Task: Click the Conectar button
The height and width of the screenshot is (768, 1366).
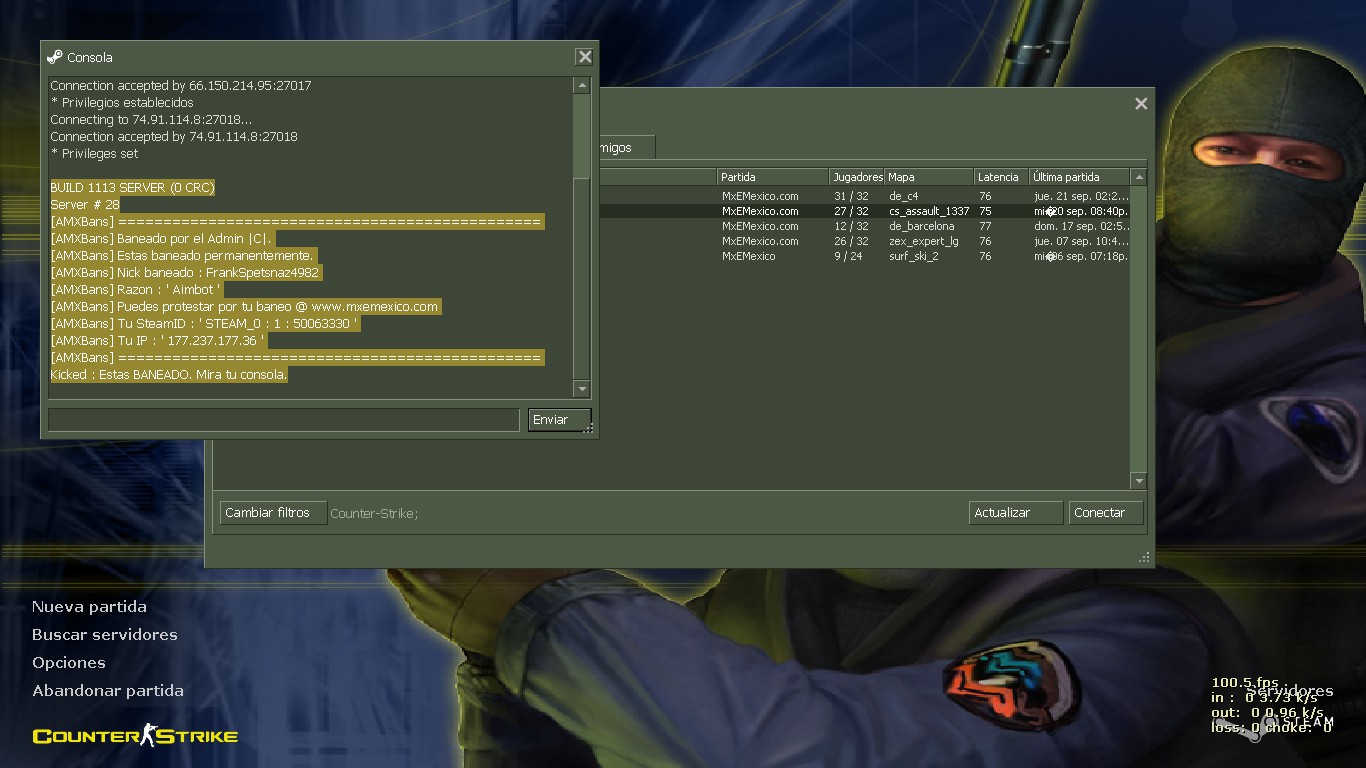Action: point(1106,513)
